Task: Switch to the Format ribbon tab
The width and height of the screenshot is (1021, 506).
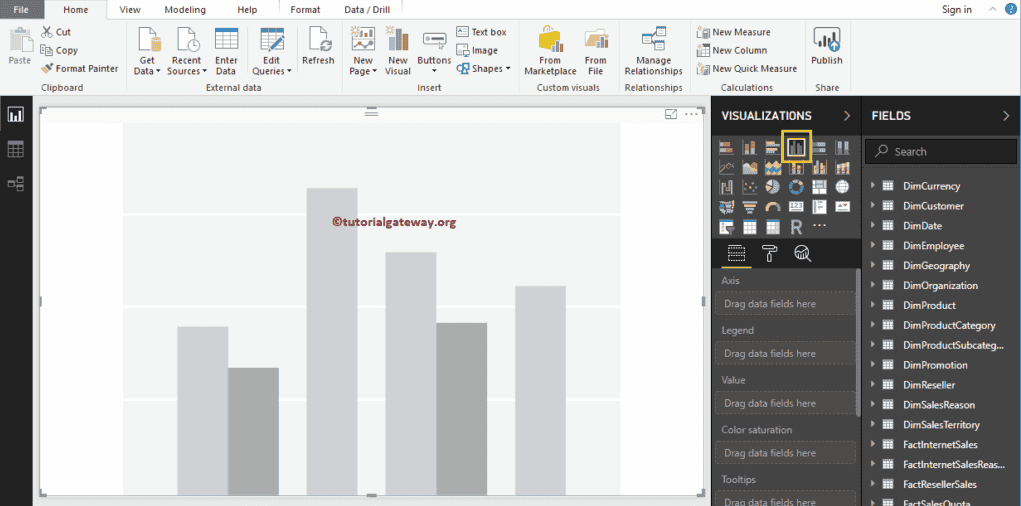Action: click(305, 10)
